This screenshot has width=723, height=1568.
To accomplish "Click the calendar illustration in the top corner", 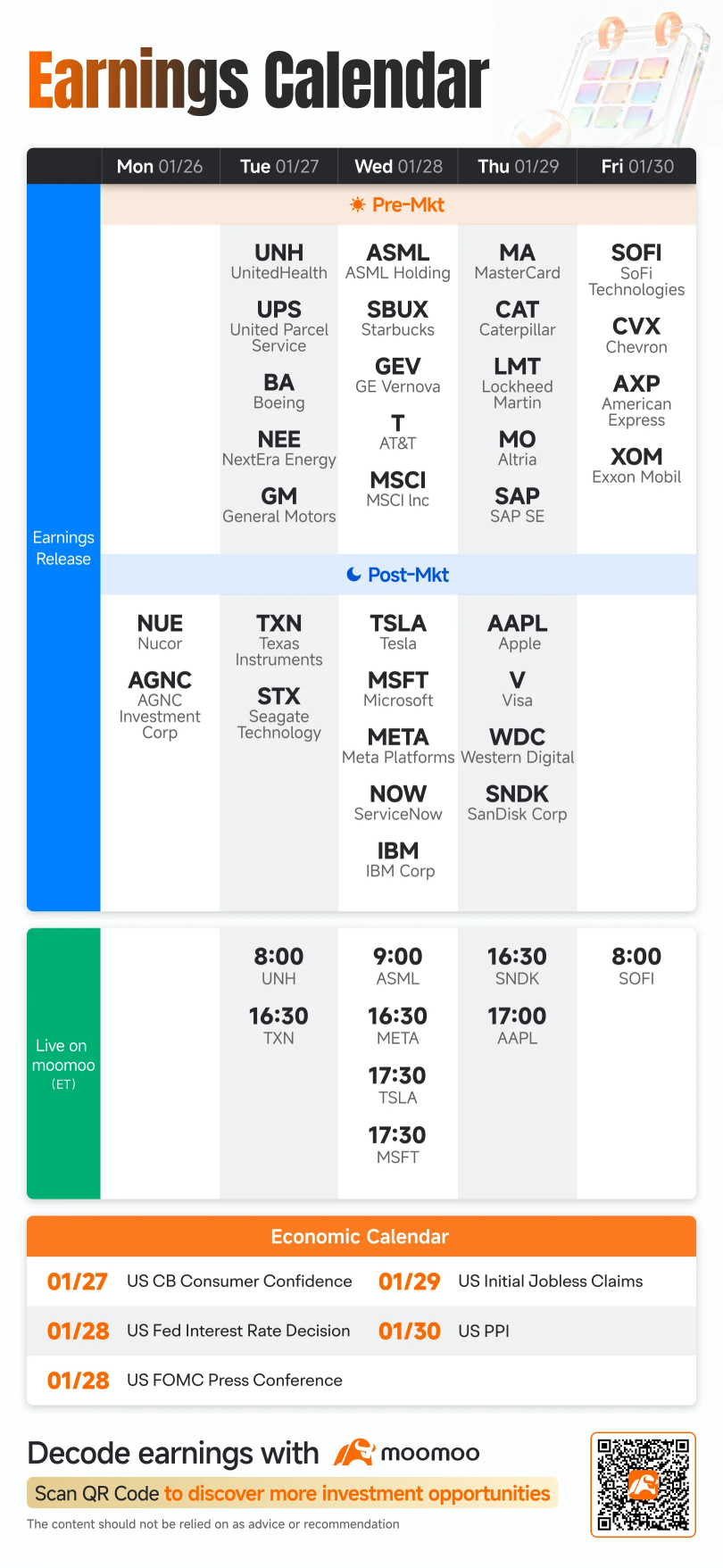I will coord(636,76).
